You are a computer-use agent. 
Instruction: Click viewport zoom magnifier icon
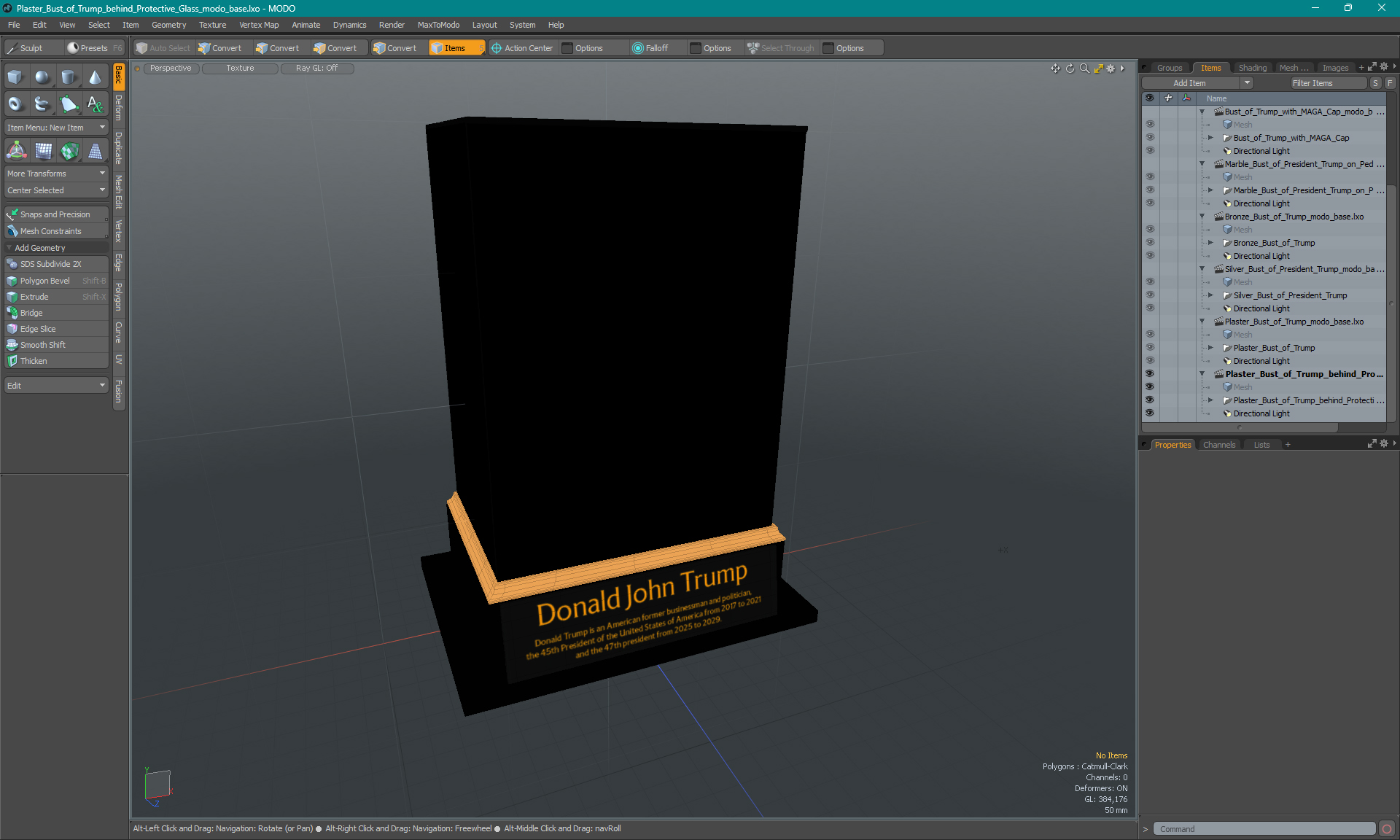coord(1084,69)
